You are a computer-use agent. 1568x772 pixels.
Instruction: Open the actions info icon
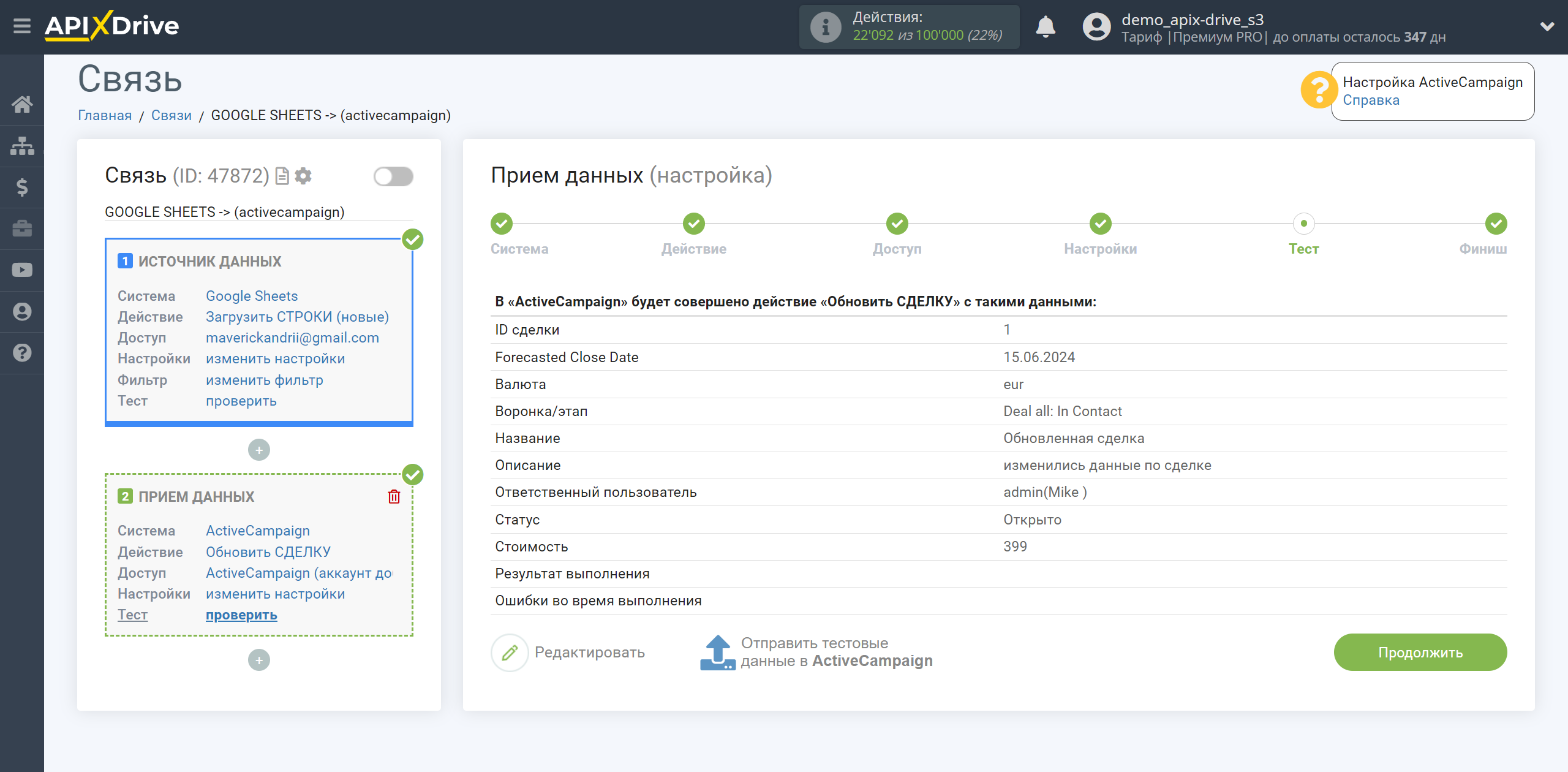point(825,27)
